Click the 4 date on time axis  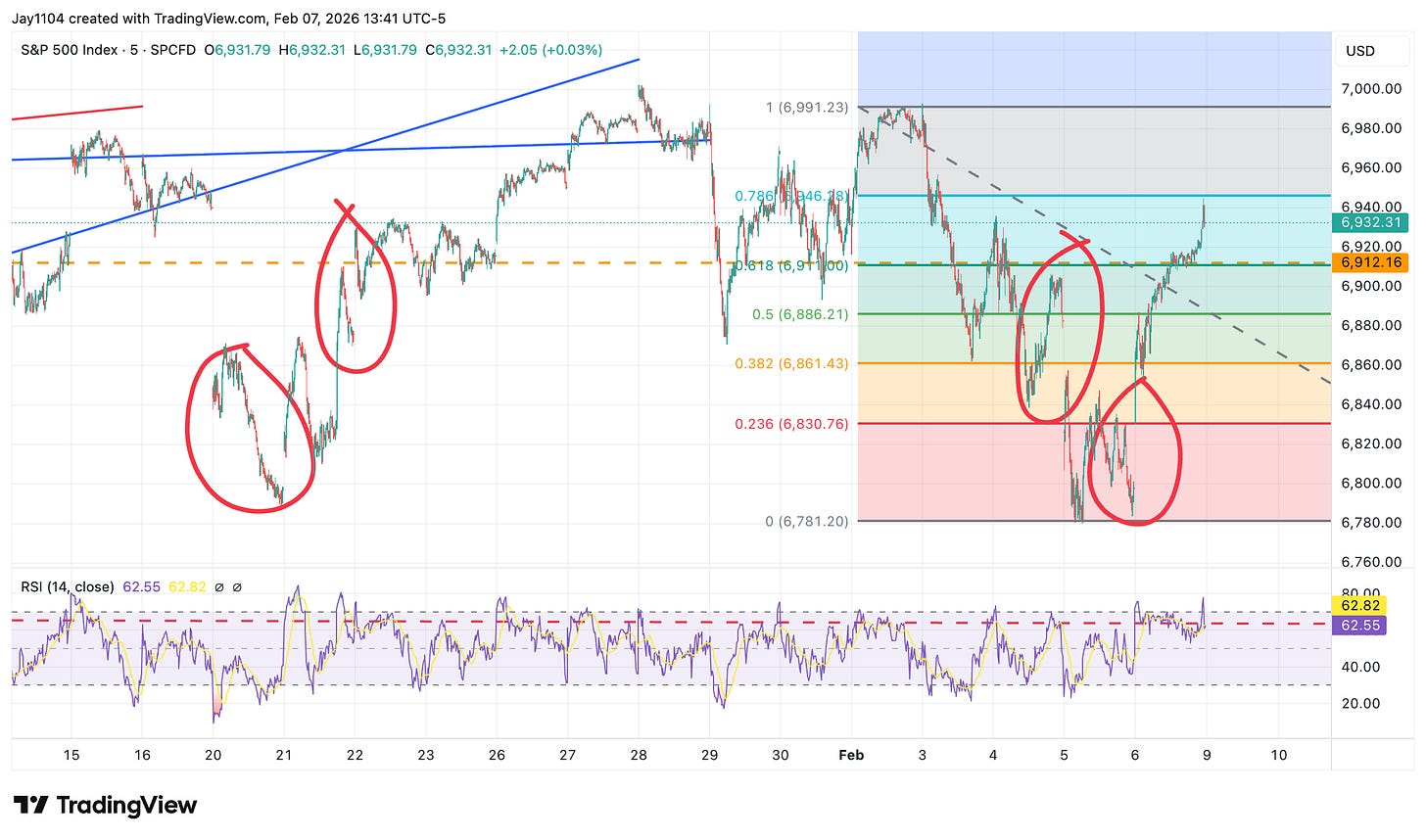click(993, 755)
